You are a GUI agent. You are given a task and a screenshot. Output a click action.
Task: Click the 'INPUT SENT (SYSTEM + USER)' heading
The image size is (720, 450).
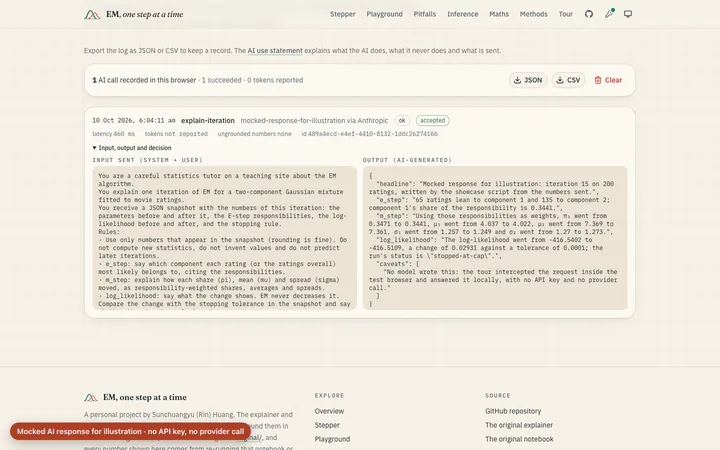pos(147,160)
